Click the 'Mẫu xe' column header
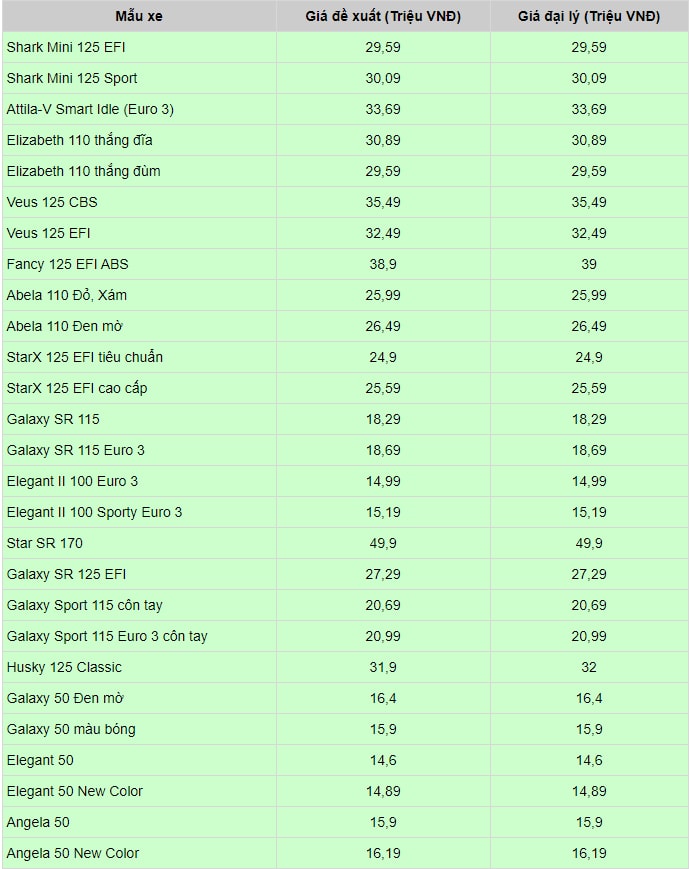This screenshot has width=692, height=869. 137,16
